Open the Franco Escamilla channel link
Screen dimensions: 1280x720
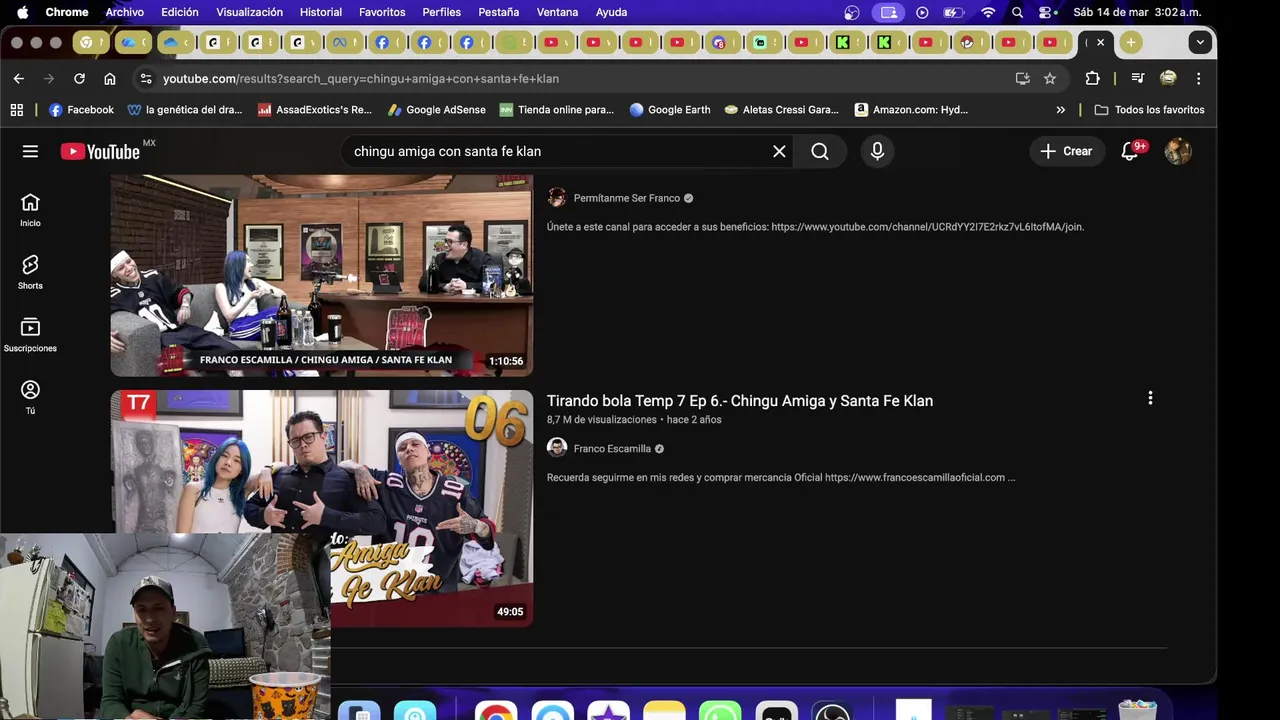612,449
